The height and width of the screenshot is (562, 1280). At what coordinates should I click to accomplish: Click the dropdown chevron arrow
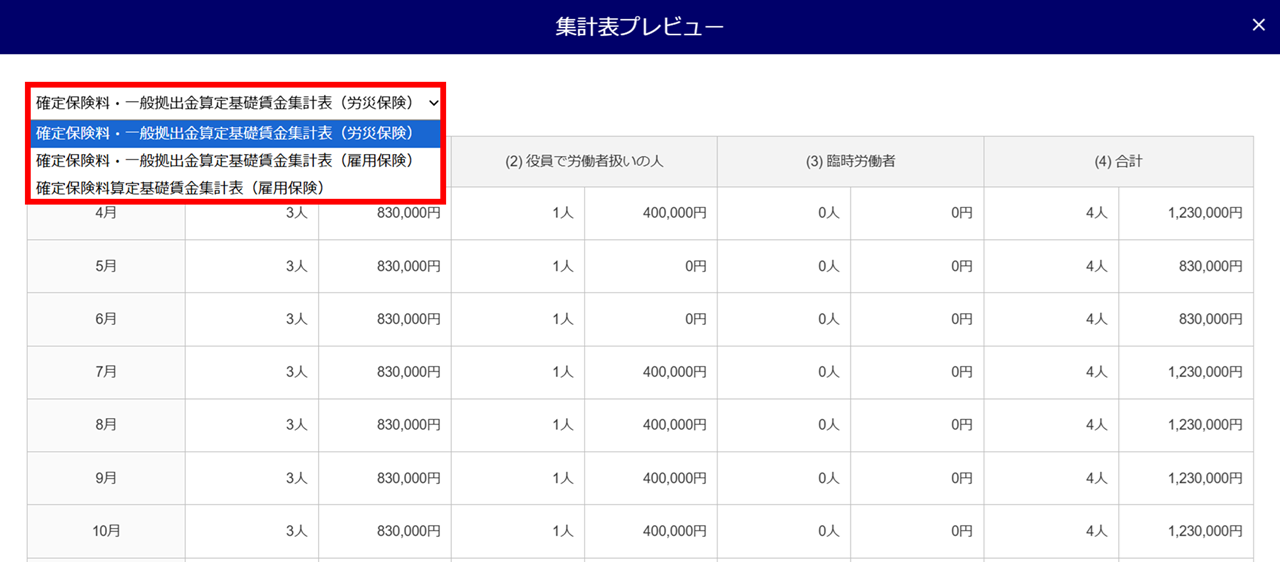pyautogui.click(x=433, y=102)
